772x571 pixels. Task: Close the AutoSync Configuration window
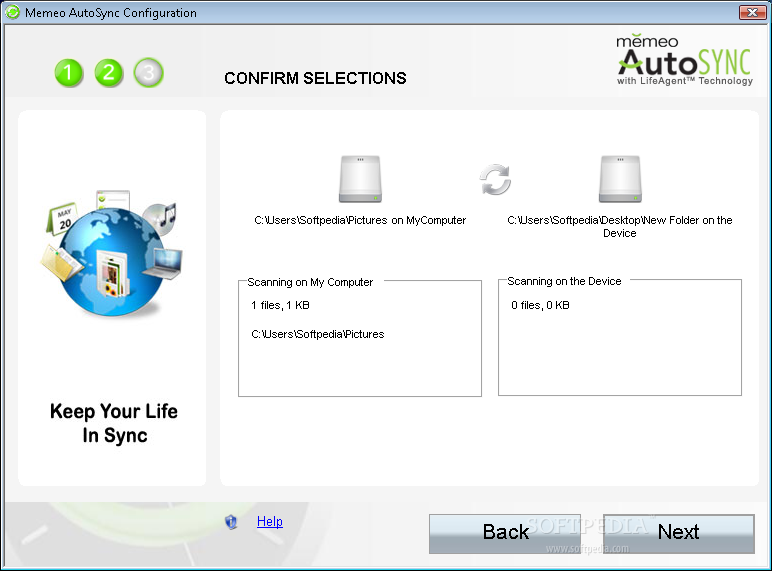point(752,12)
